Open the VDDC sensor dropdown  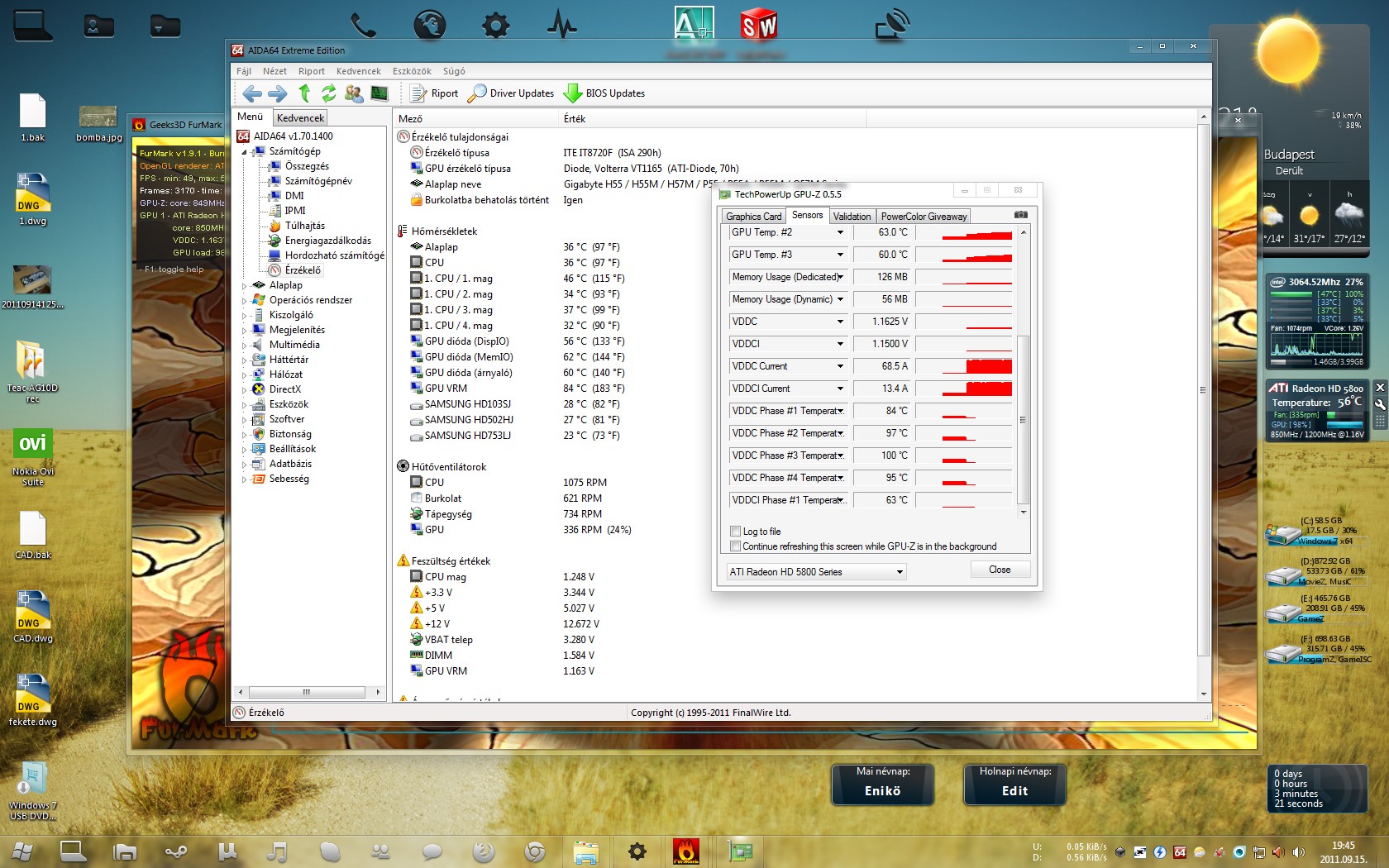(x=840, y=322)
